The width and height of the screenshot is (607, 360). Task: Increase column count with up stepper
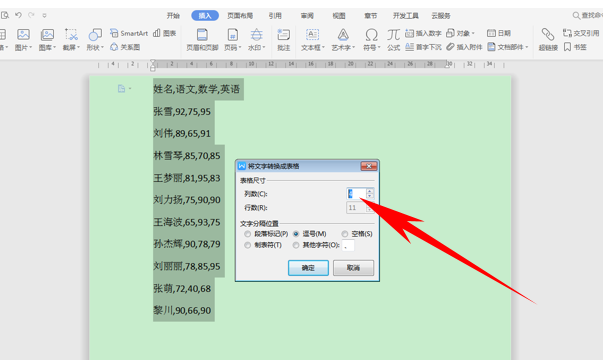(370, 191)
